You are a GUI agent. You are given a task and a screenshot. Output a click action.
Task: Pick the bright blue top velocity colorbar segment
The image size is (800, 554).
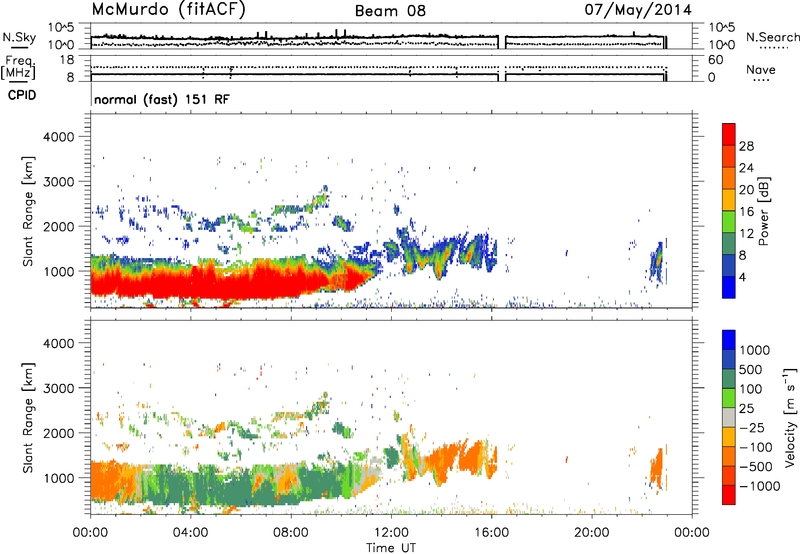pyautogui.click(x=729, y=340)
